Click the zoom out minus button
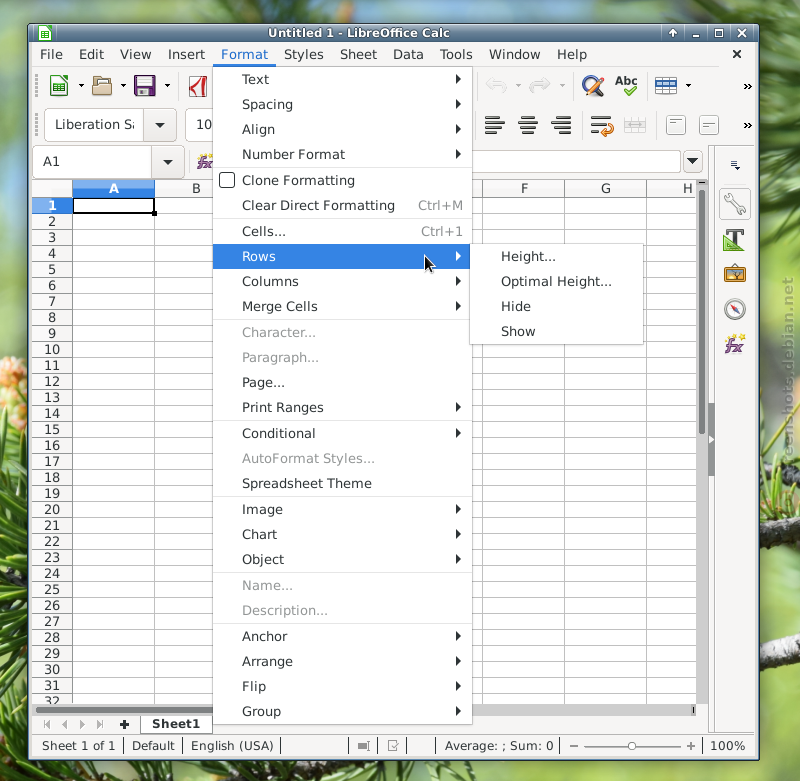 pyautogui.click(x=574, y=746)
